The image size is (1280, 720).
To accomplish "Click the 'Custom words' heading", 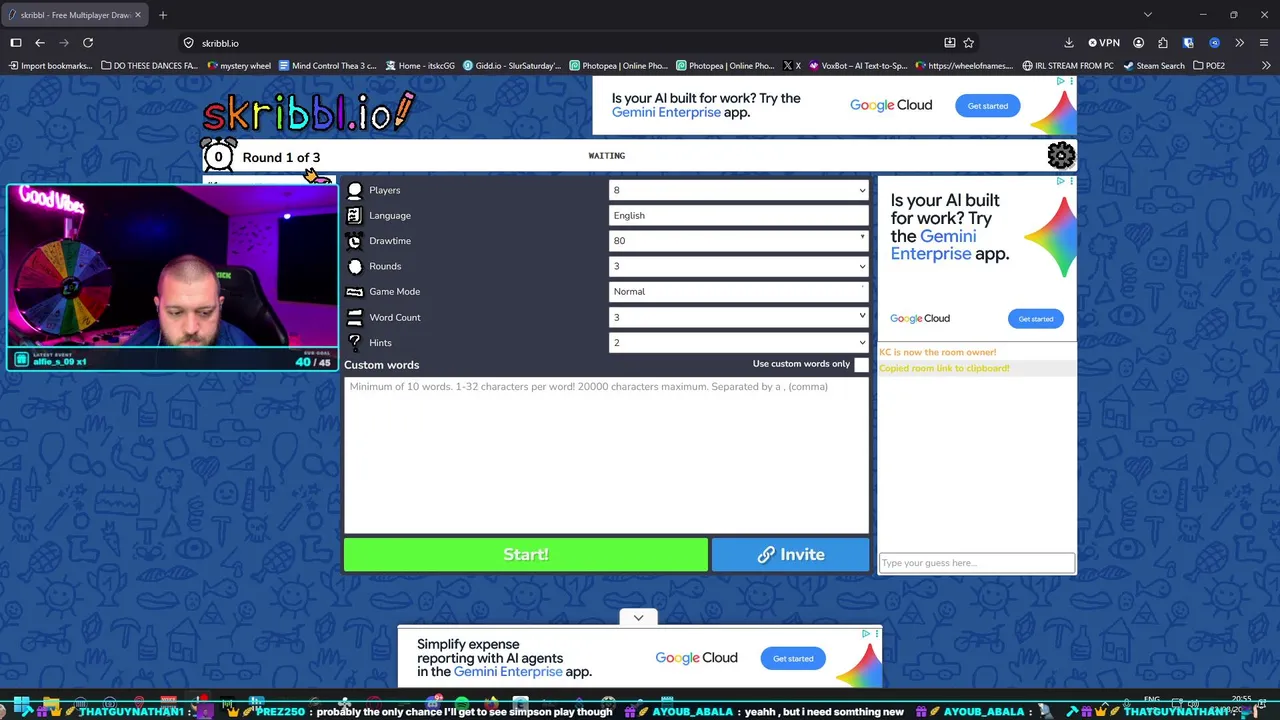I will pos(381,365).
